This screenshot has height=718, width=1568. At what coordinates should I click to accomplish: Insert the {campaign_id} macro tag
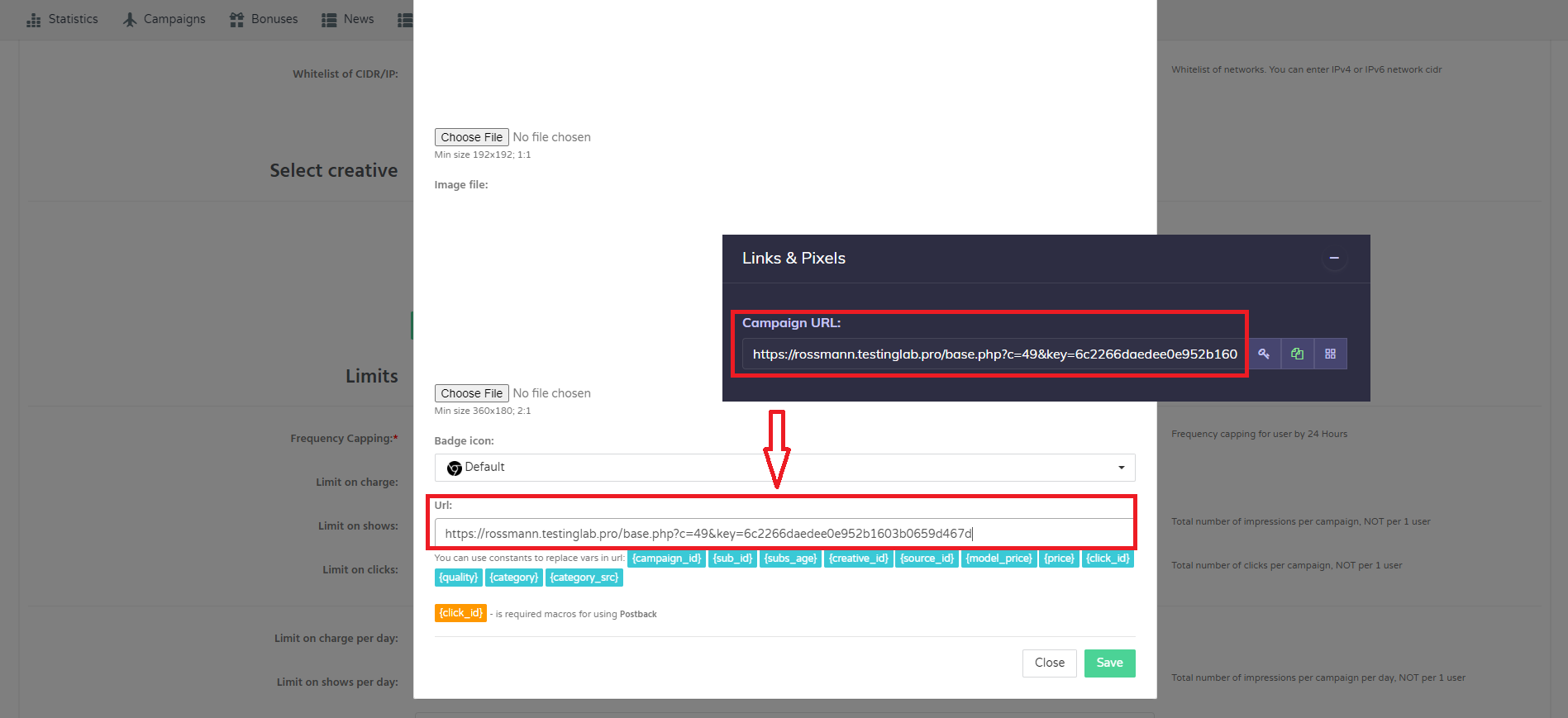(666, 559)
